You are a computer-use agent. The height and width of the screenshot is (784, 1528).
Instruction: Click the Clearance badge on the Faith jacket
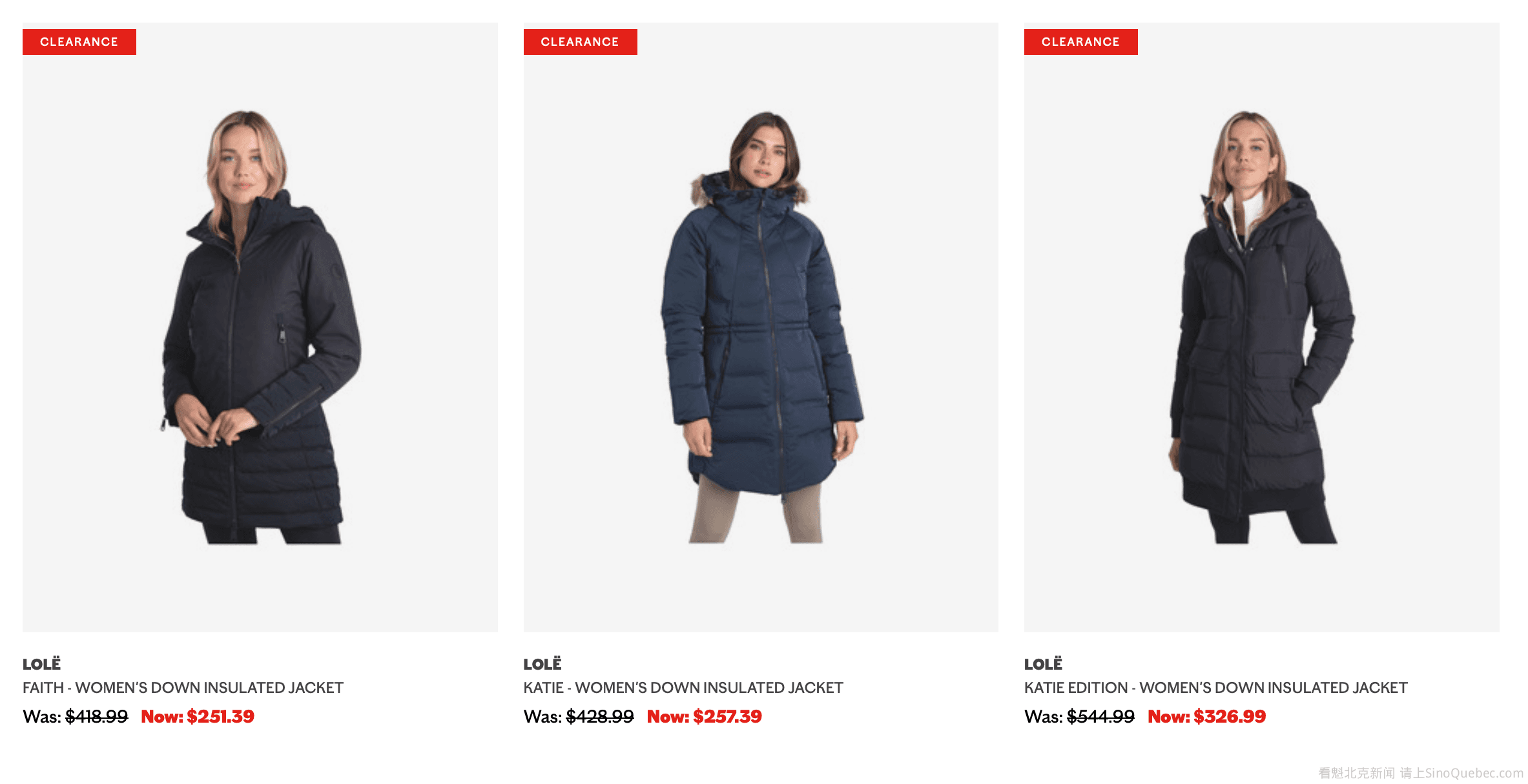coord(79,42)
